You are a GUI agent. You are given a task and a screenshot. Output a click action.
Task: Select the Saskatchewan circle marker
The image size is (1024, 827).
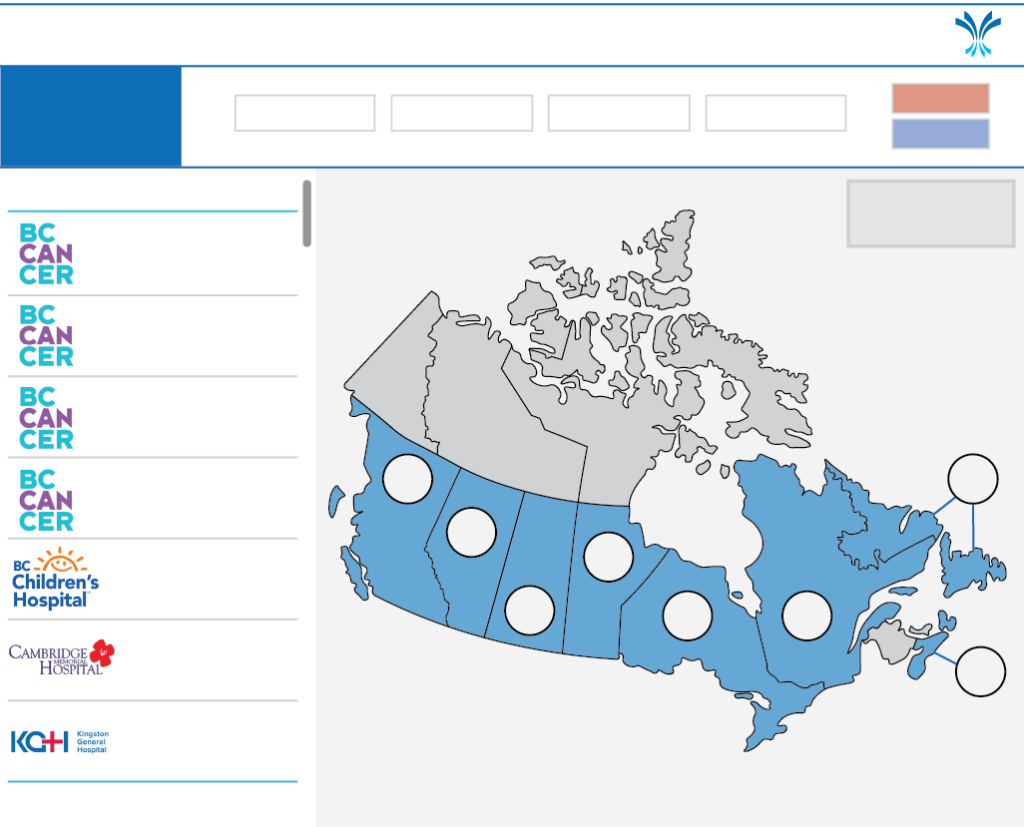click(530, 611)
